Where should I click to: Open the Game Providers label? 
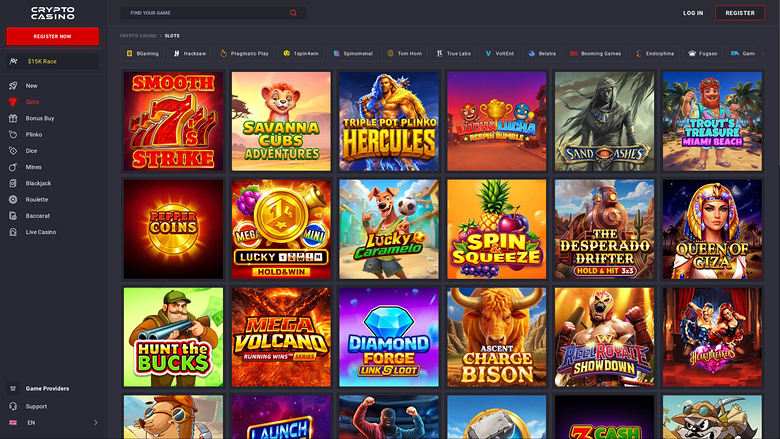point(47,388)
